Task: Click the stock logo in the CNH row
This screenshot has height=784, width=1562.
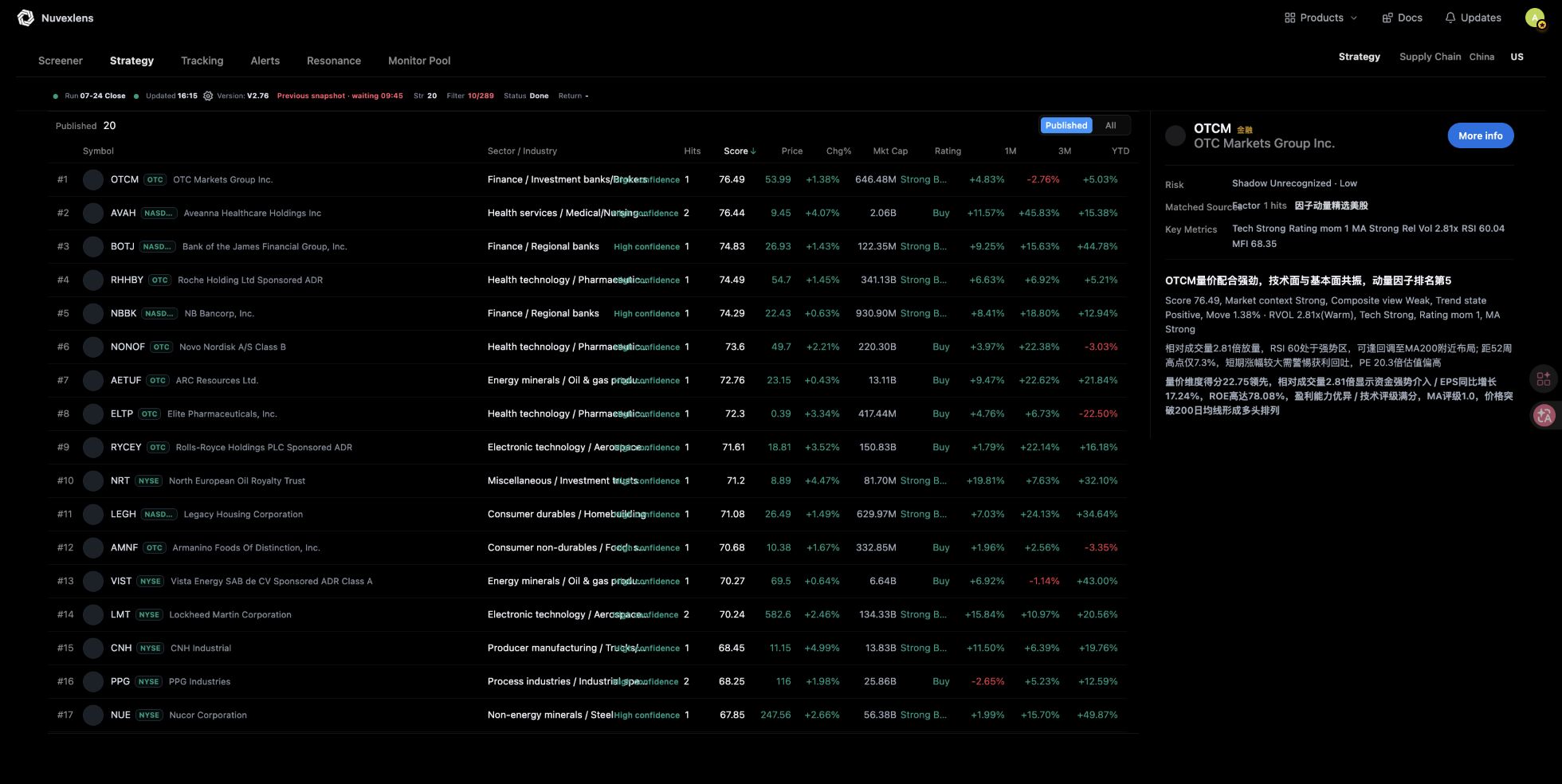Action: click(93, 648)
